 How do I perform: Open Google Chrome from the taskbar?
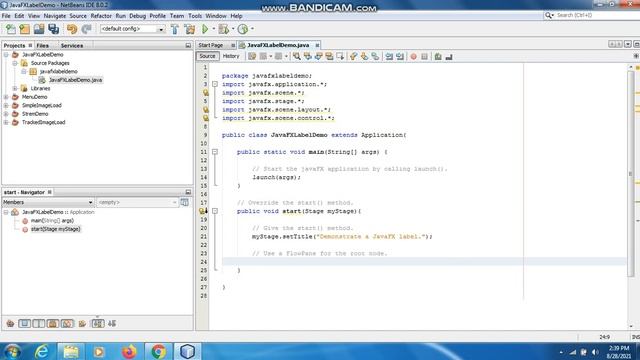158,351
